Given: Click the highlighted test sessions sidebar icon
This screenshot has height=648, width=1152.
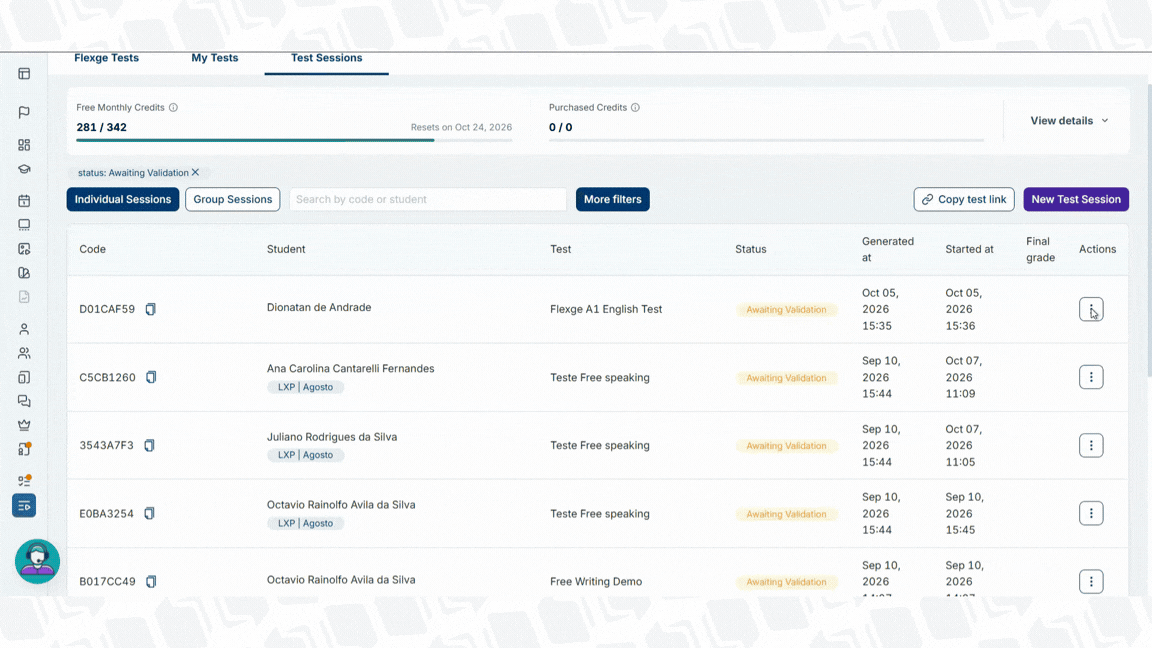Looking at the screenshot, I should [24, 505].
